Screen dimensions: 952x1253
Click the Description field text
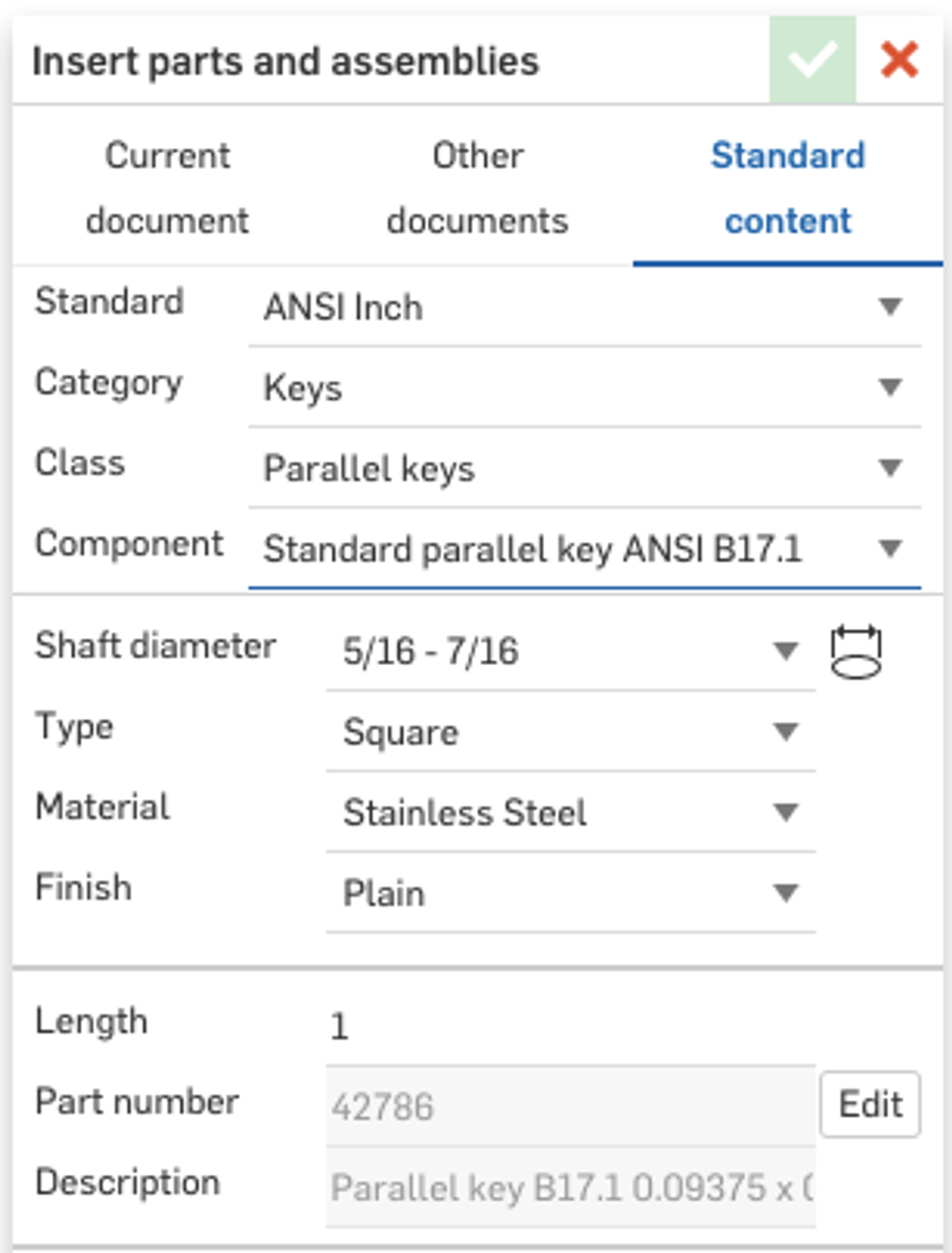tap(570, 1188)
